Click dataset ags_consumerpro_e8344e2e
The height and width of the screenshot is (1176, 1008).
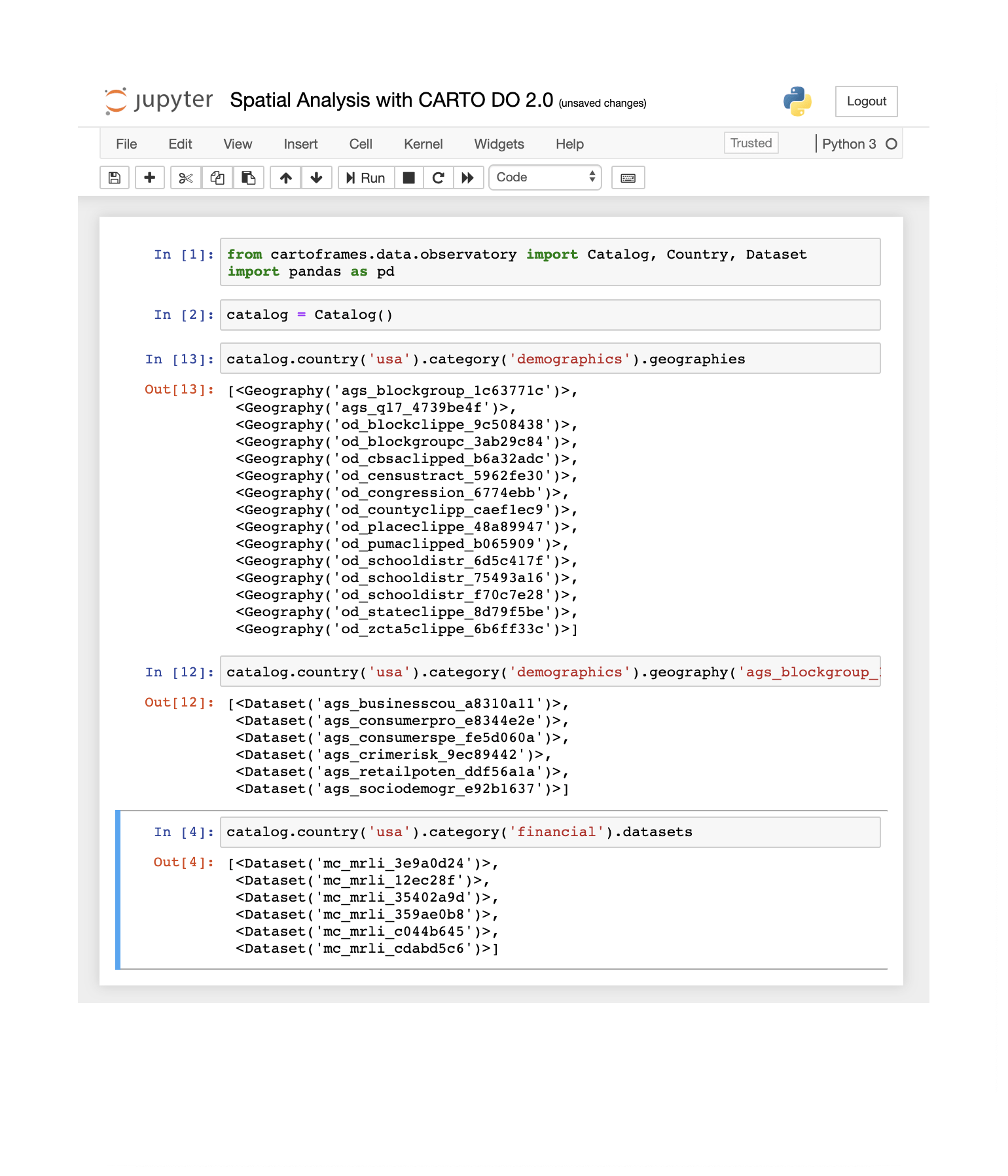coord(402,721)
